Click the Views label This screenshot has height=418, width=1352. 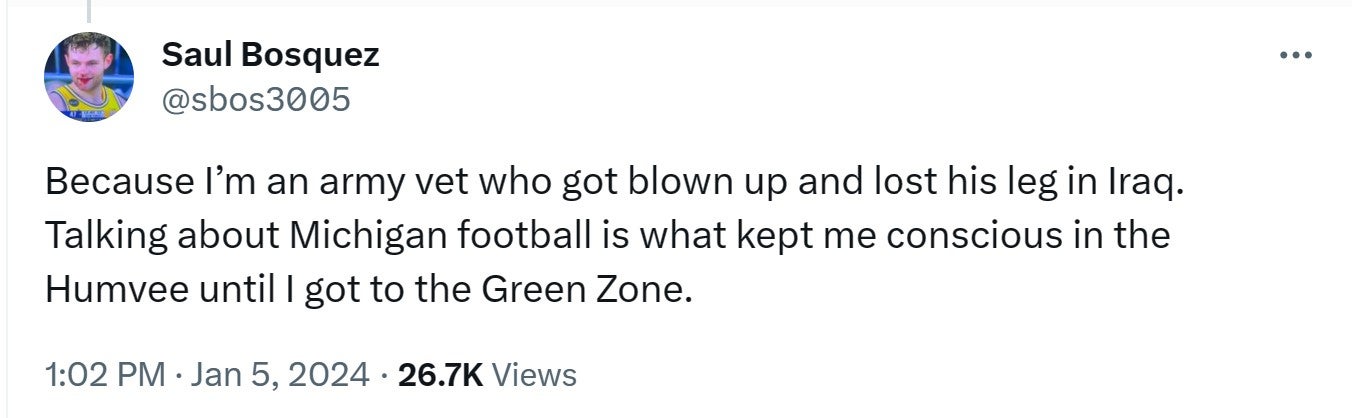tap(535, 375)
